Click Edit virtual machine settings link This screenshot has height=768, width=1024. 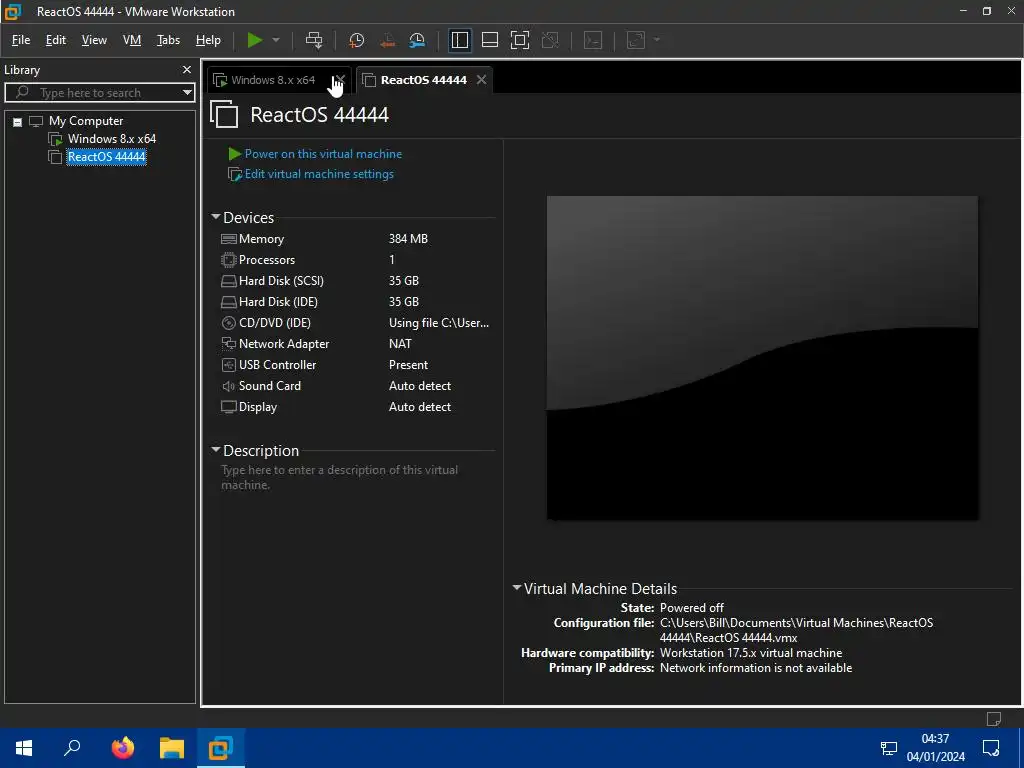319,174
